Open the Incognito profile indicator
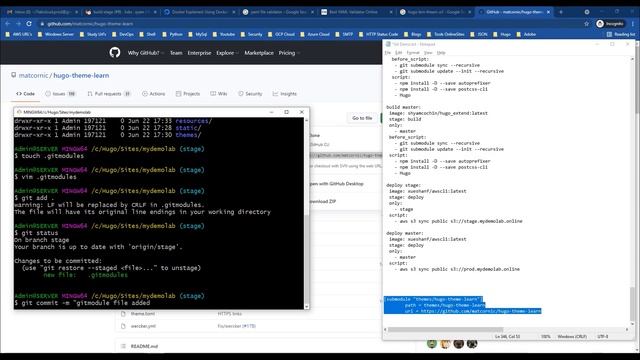640x360 pixels. coord(610,24)
